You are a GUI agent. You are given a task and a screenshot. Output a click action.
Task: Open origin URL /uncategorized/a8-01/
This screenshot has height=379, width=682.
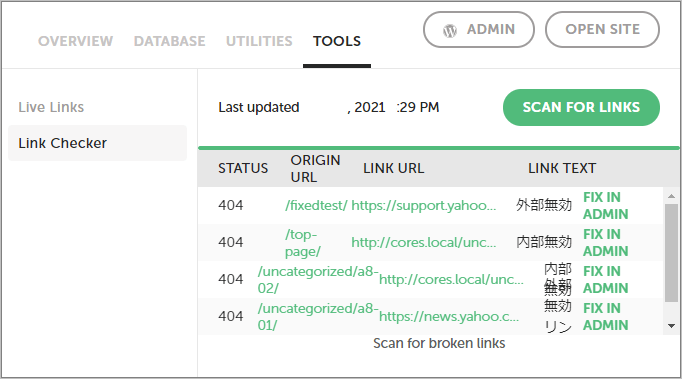coord(318,317)
